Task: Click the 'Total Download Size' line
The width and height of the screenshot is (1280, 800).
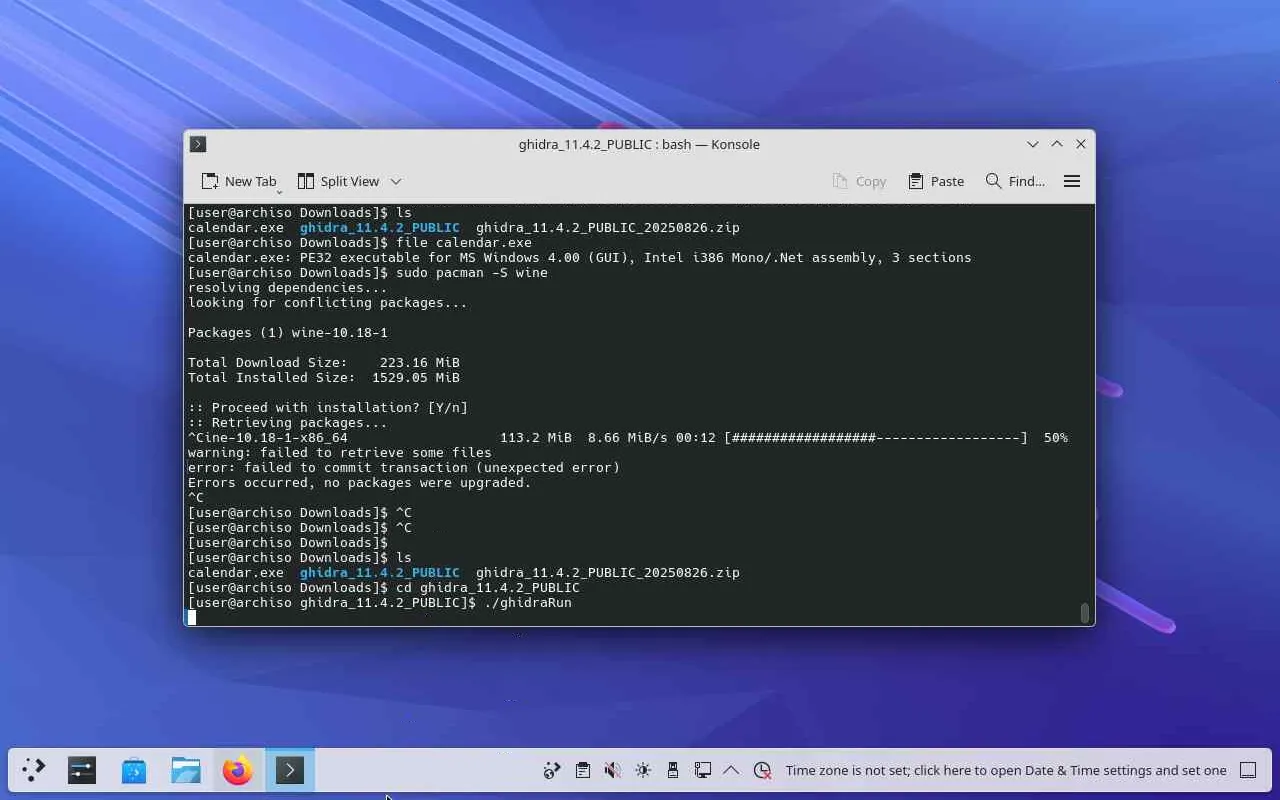Action: (324, 363)
